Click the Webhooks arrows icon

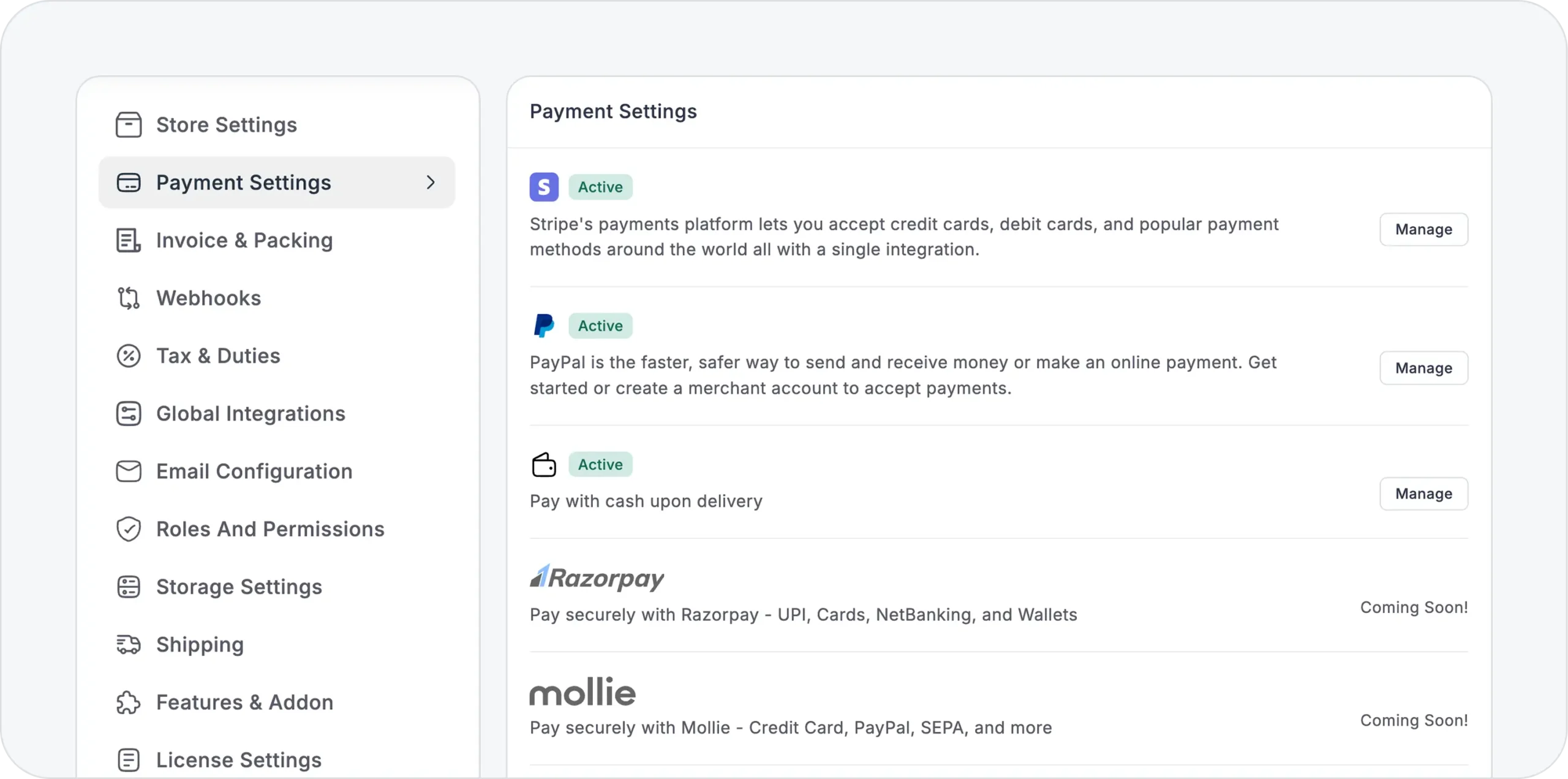(129, 298)
